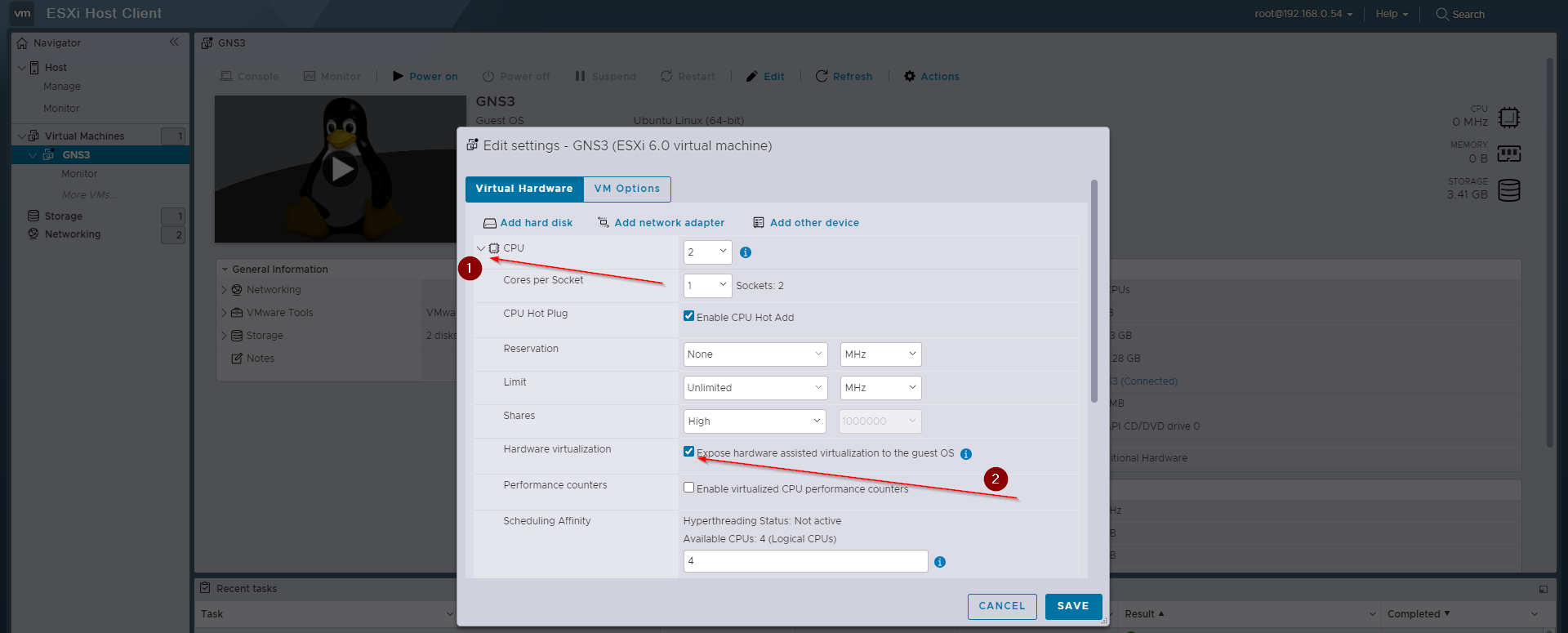This screenshot has height=633, width=1568.
Task: Click the info icon beside CPU count
Action: tap(746, 252)
